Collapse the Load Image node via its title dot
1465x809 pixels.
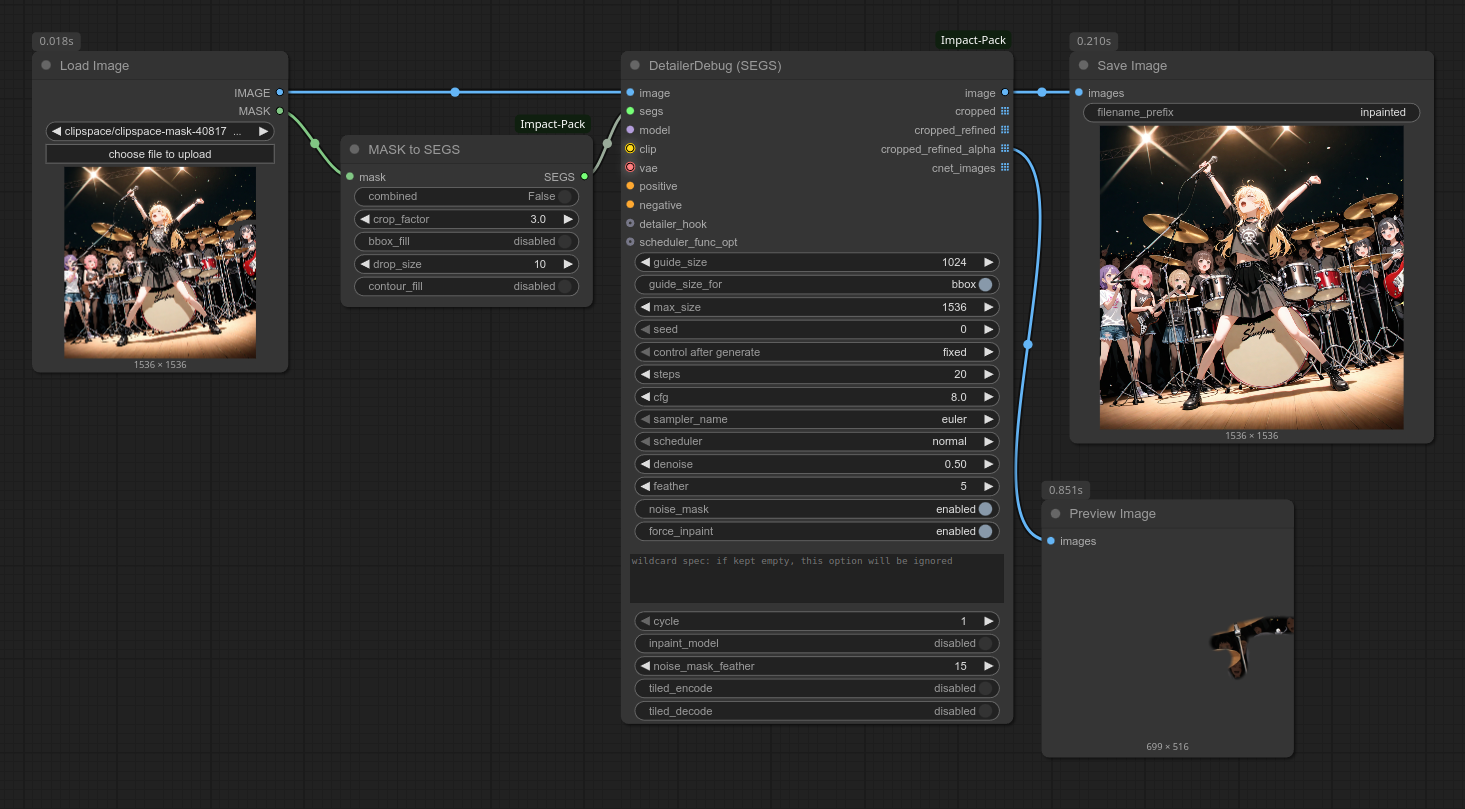click(46, 65)
